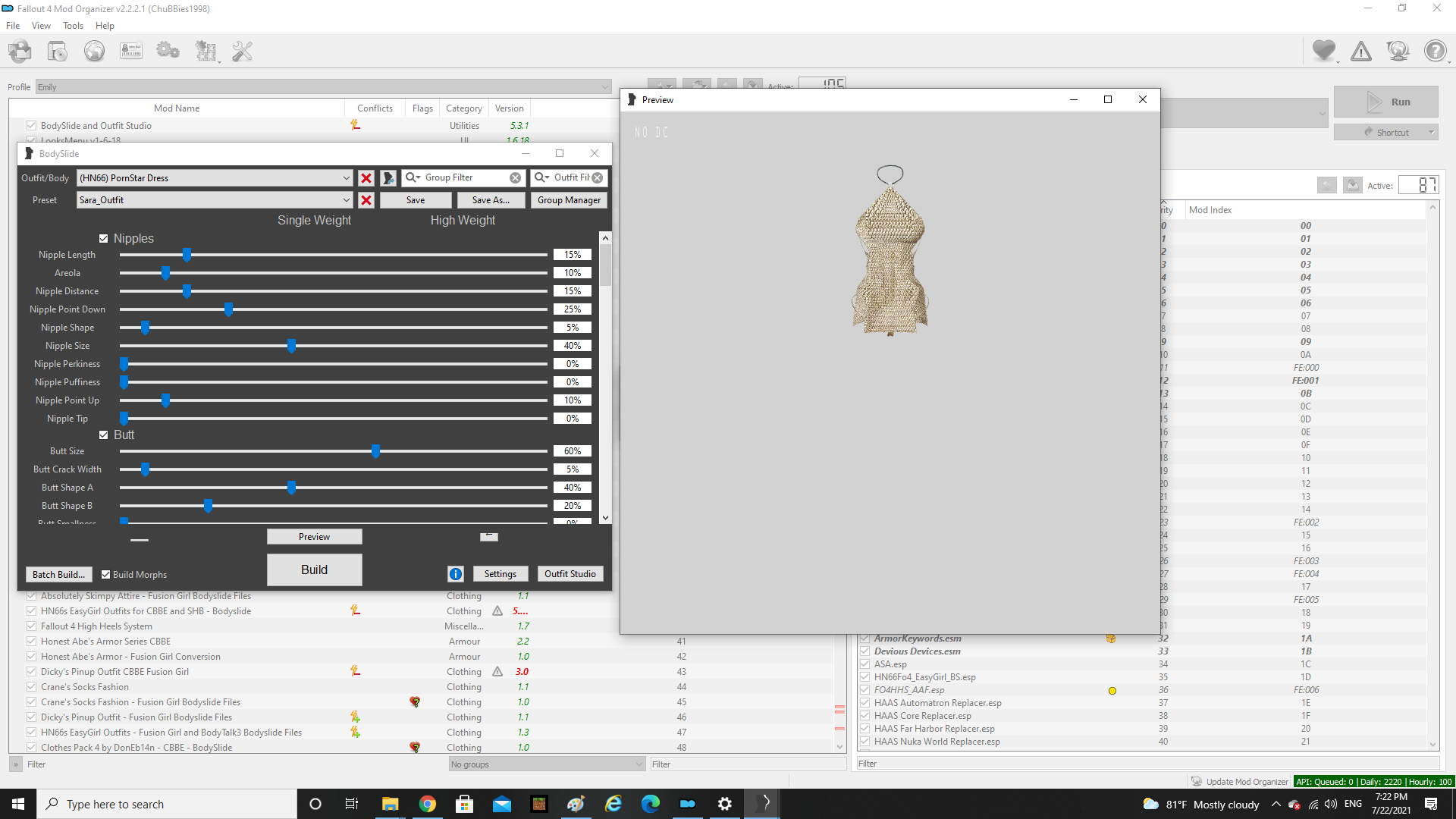
Task: Open Outfit Studio
Action: coord(570,574)
